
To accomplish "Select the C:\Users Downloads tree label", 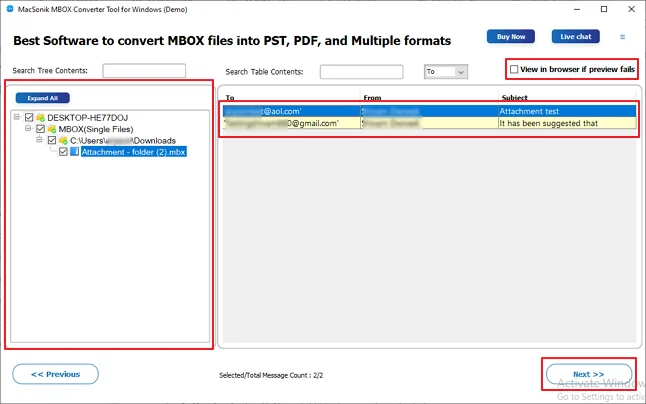I will (x=123, y=141).
